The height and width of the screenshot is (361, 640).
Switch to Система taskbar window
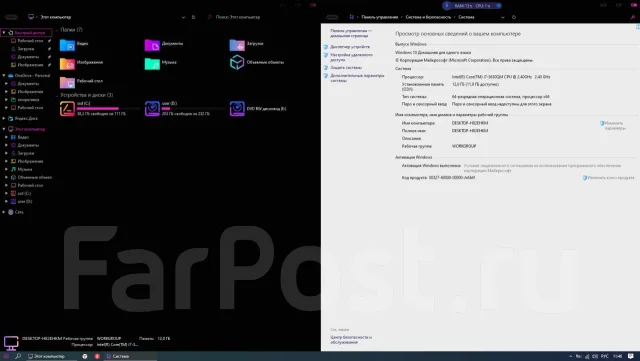[x=131, y=356]
